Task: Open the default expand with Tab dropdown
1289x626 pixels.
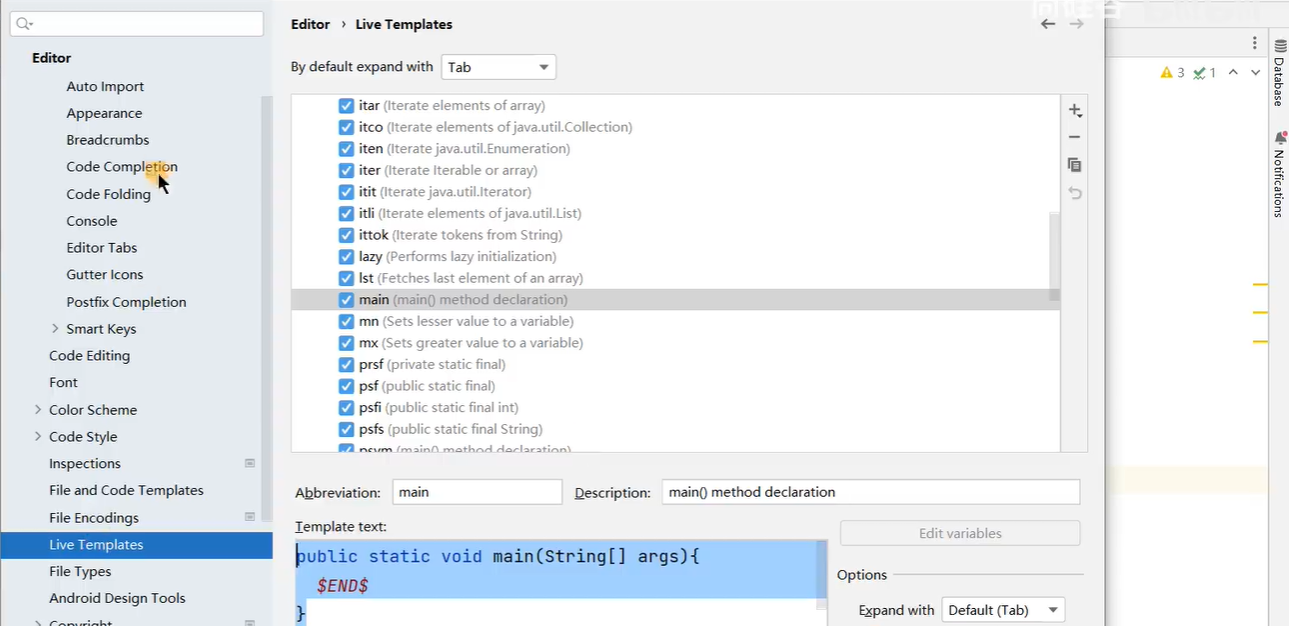Action: (498, 67)
